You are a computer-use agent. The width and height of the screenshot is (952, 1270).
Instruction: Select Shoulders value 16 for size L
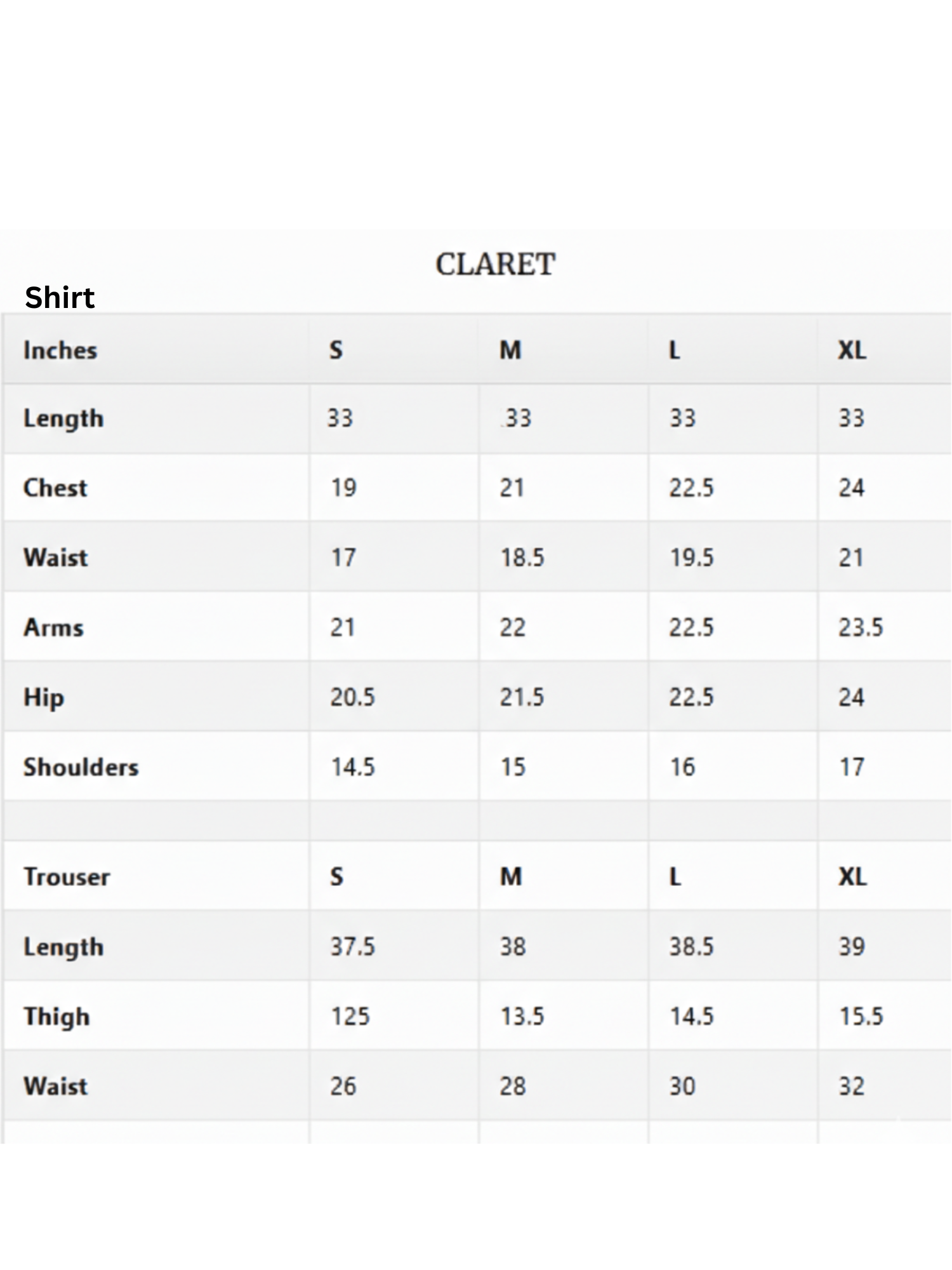pyautogui.click(x=682, y=767)
